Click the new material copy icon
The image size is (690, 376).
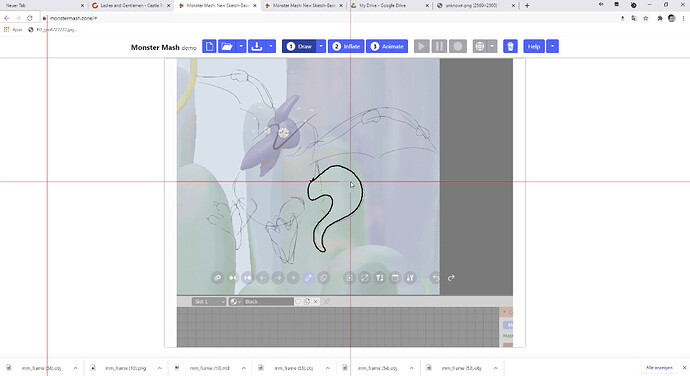[x=307, y=302]
